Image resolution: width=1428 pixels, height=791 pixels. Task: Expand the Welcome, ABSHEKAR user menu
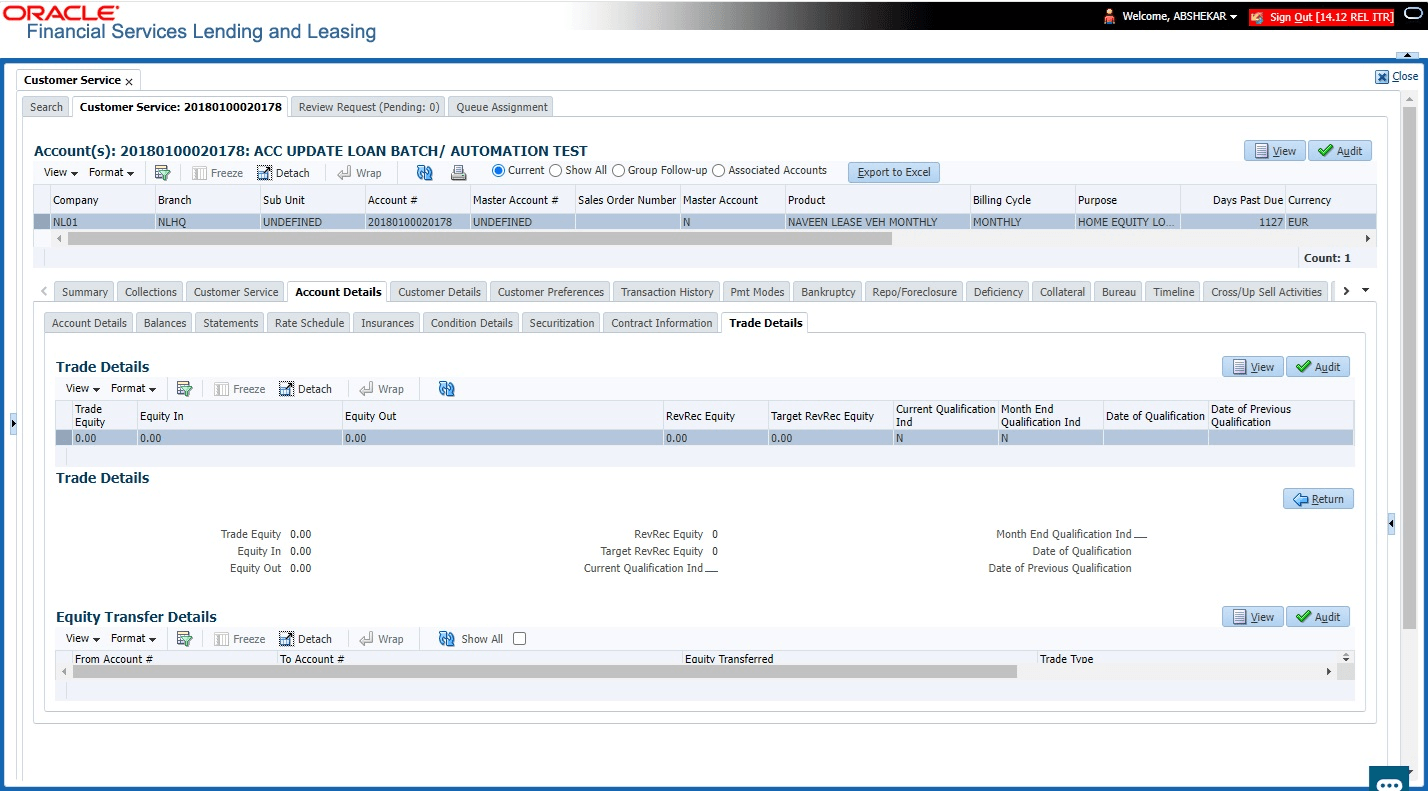(1180, 17)
